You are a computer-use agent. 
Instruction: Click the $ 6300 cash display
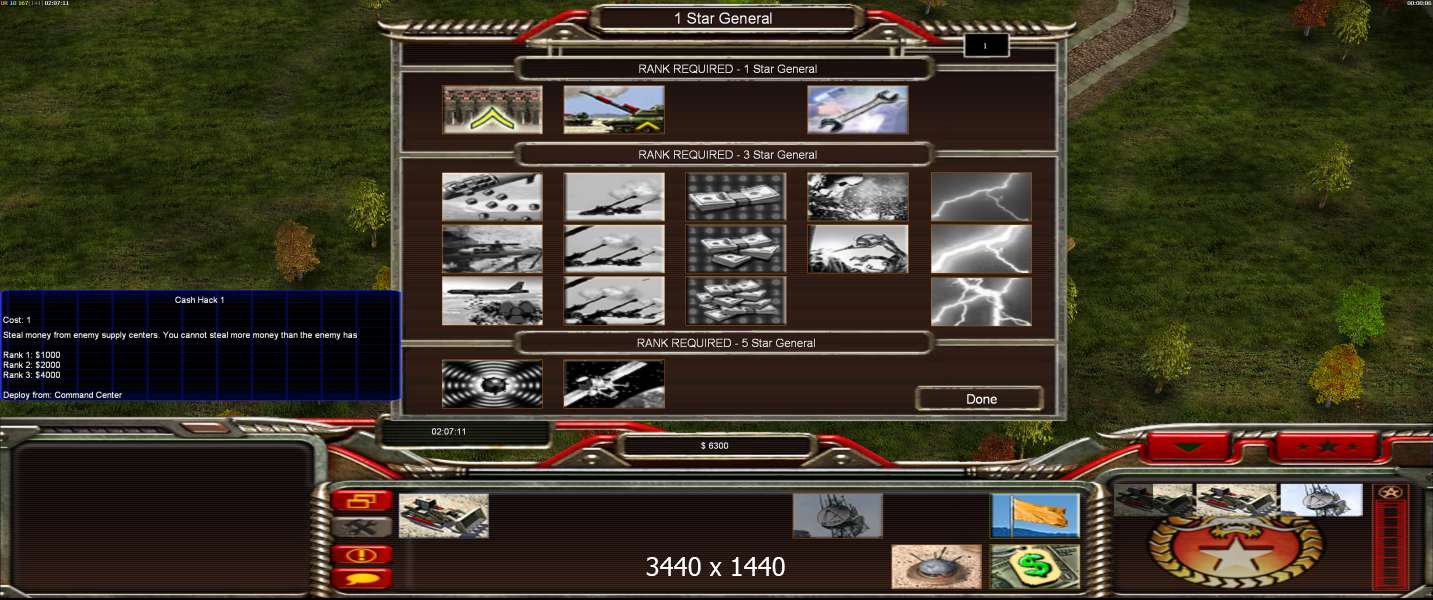coord(714,446)
